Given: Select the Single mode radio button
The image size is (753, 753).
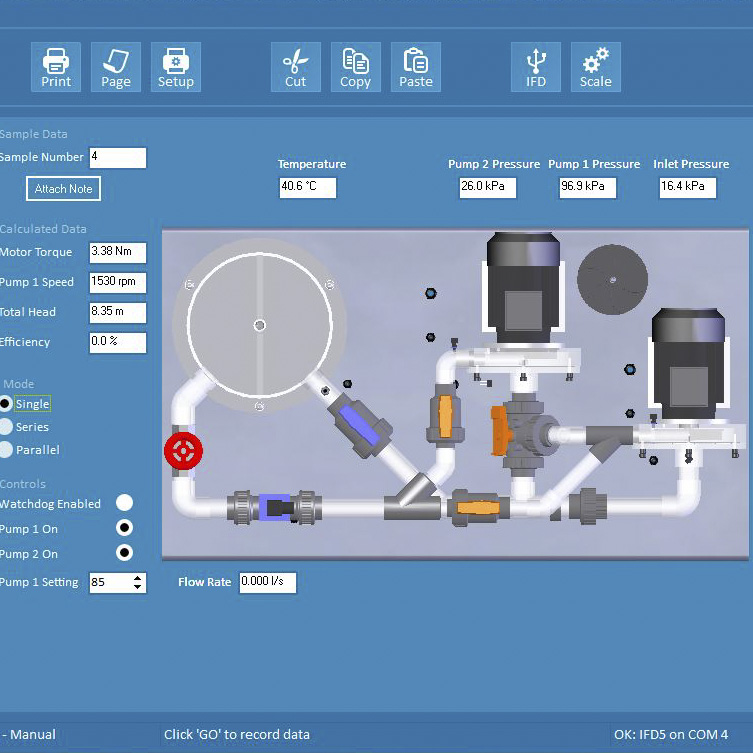Looking at the screenshot, I should [6, 404].
